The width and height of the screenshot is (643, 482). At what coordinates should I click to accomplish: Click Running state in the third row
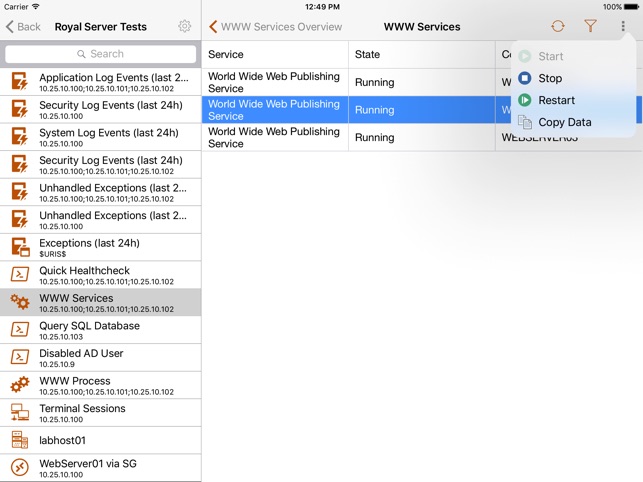374,137
